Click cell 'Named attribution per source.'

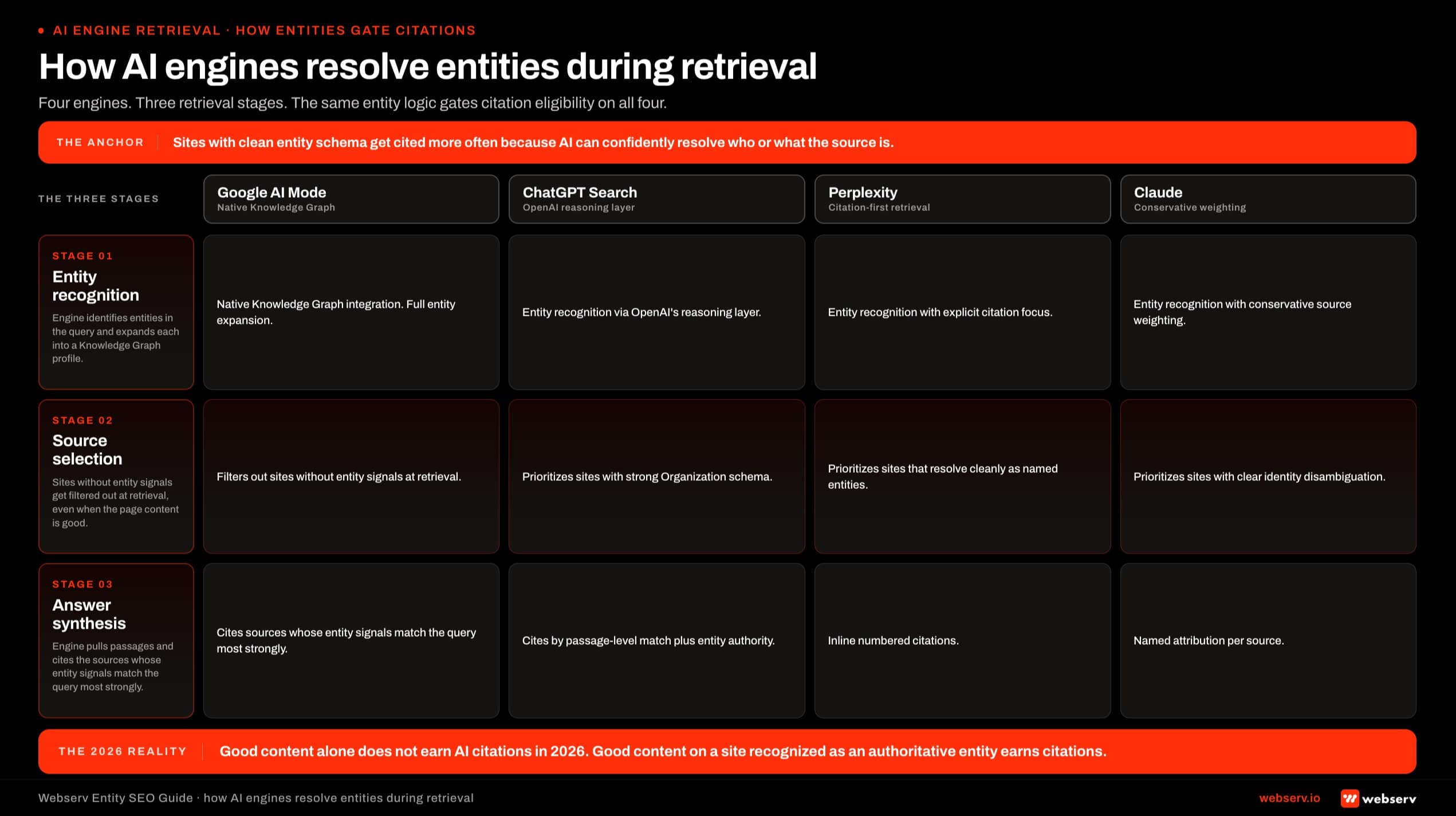1268,641
